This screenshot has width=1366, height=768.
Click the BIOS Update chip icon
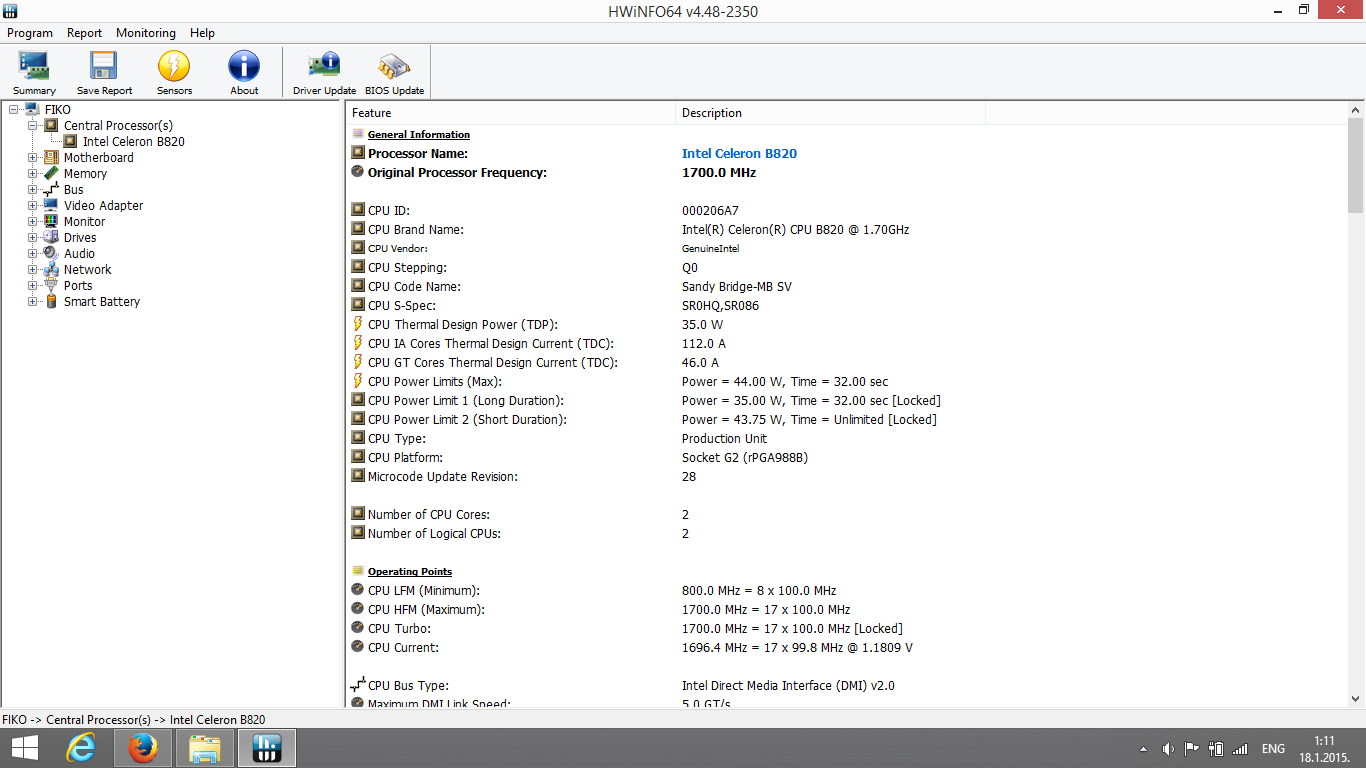(x=394, y=72)
